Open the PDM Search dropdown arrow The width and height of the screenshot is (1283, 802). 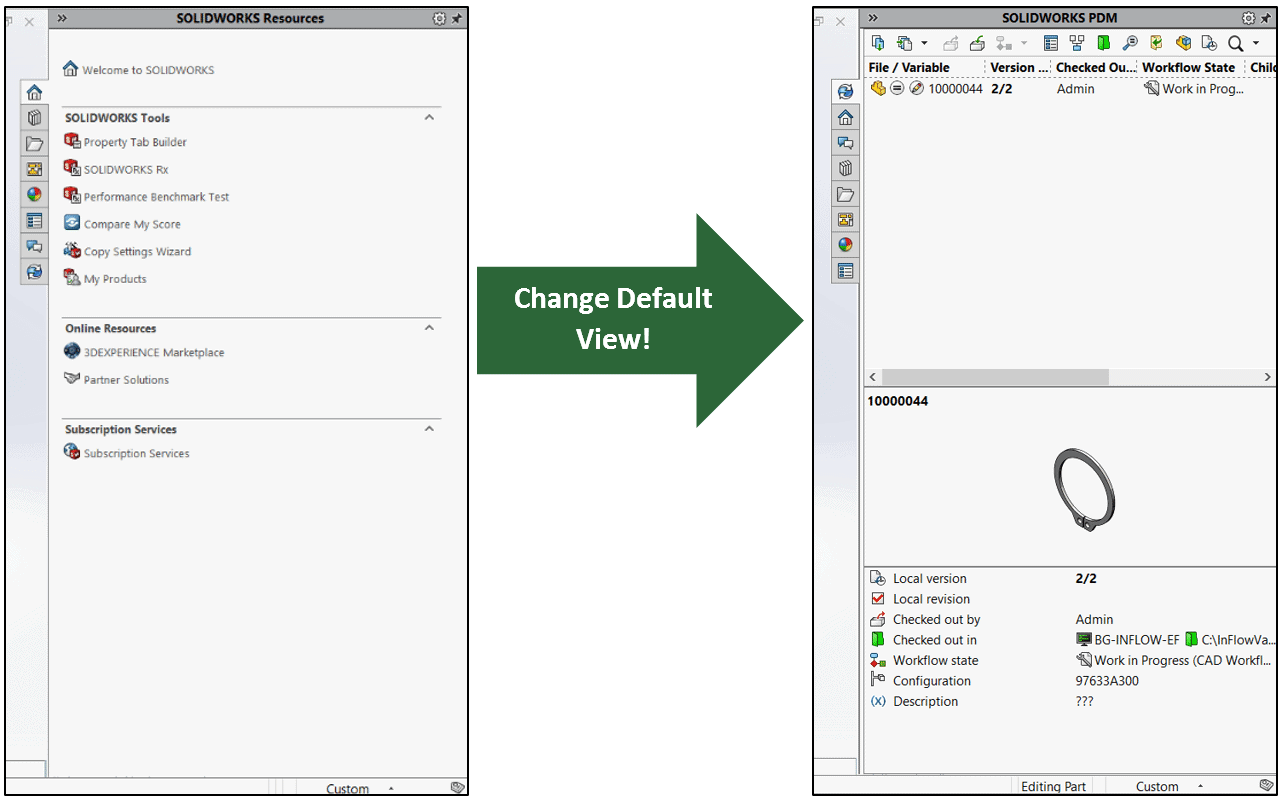tap(1256, 43)
